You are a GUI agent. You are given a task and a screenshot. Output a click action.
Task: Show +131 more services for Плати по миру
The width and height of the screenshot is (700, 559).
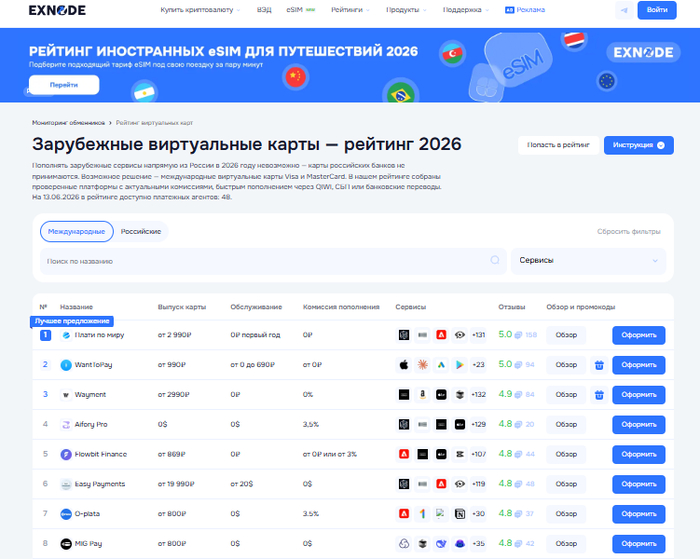tap(478, 335)
